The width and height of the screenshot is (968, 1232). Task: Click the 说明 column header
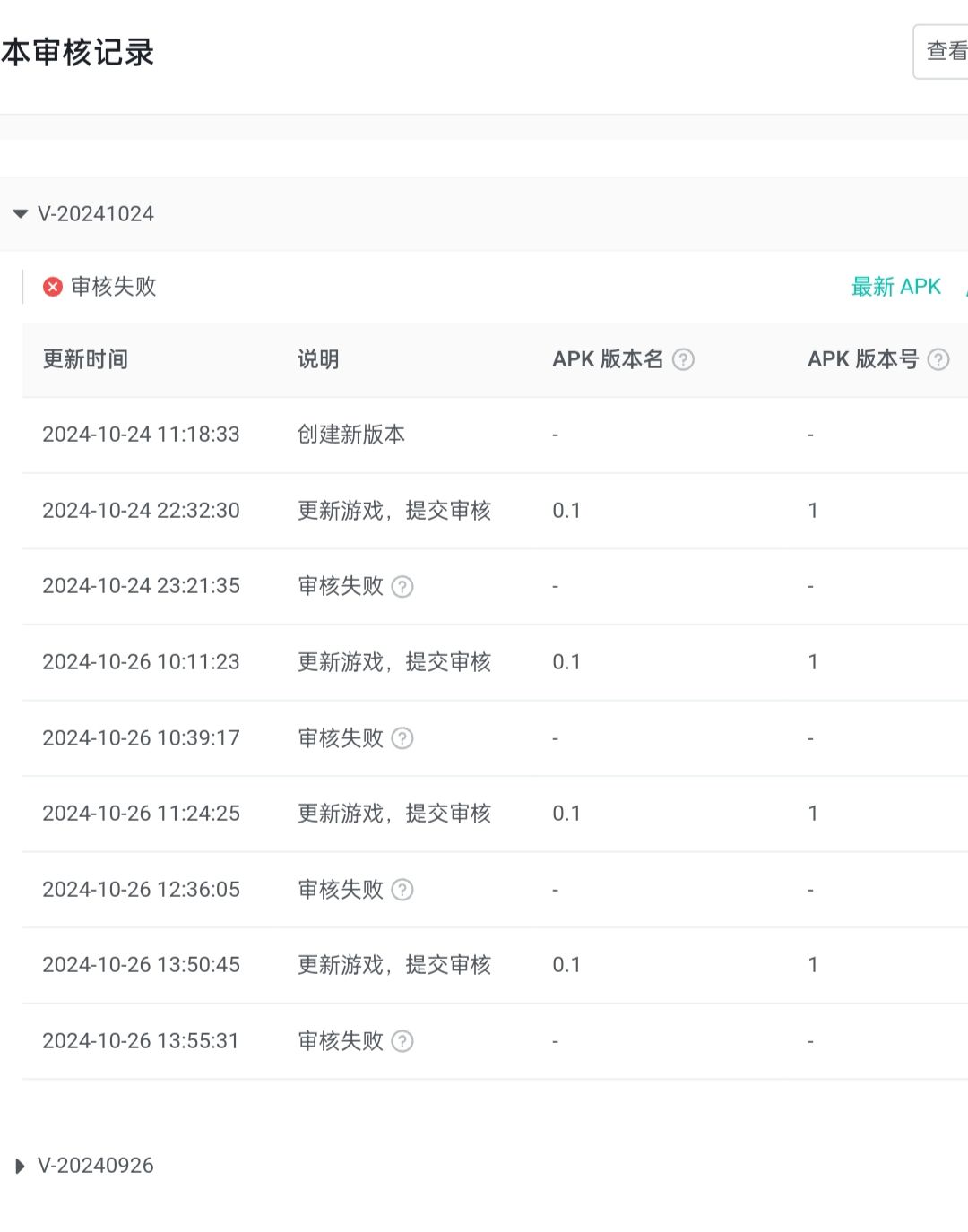point(318,359)
